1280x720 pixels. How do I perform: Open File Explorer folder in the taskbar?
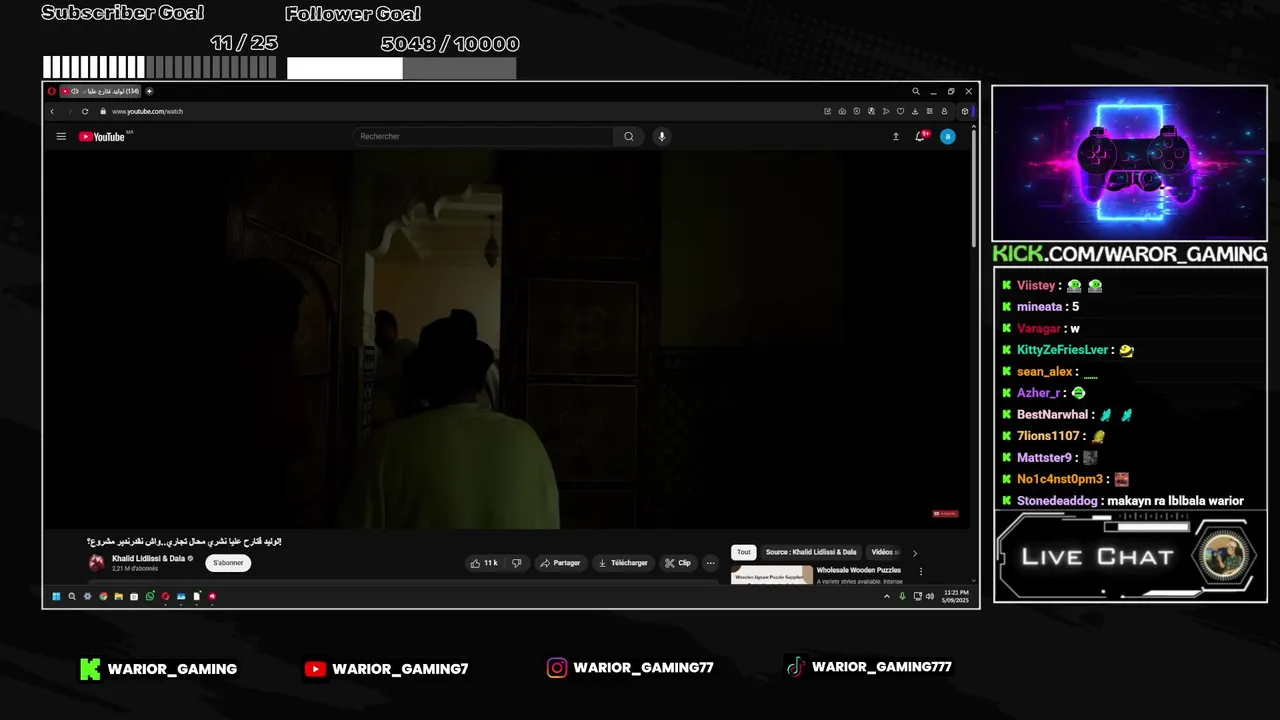[118, 596]
